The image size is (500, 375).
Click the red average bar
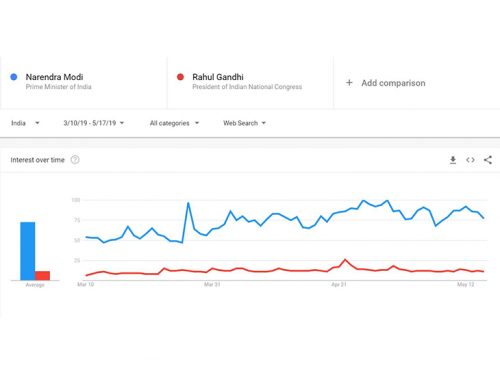42,276
